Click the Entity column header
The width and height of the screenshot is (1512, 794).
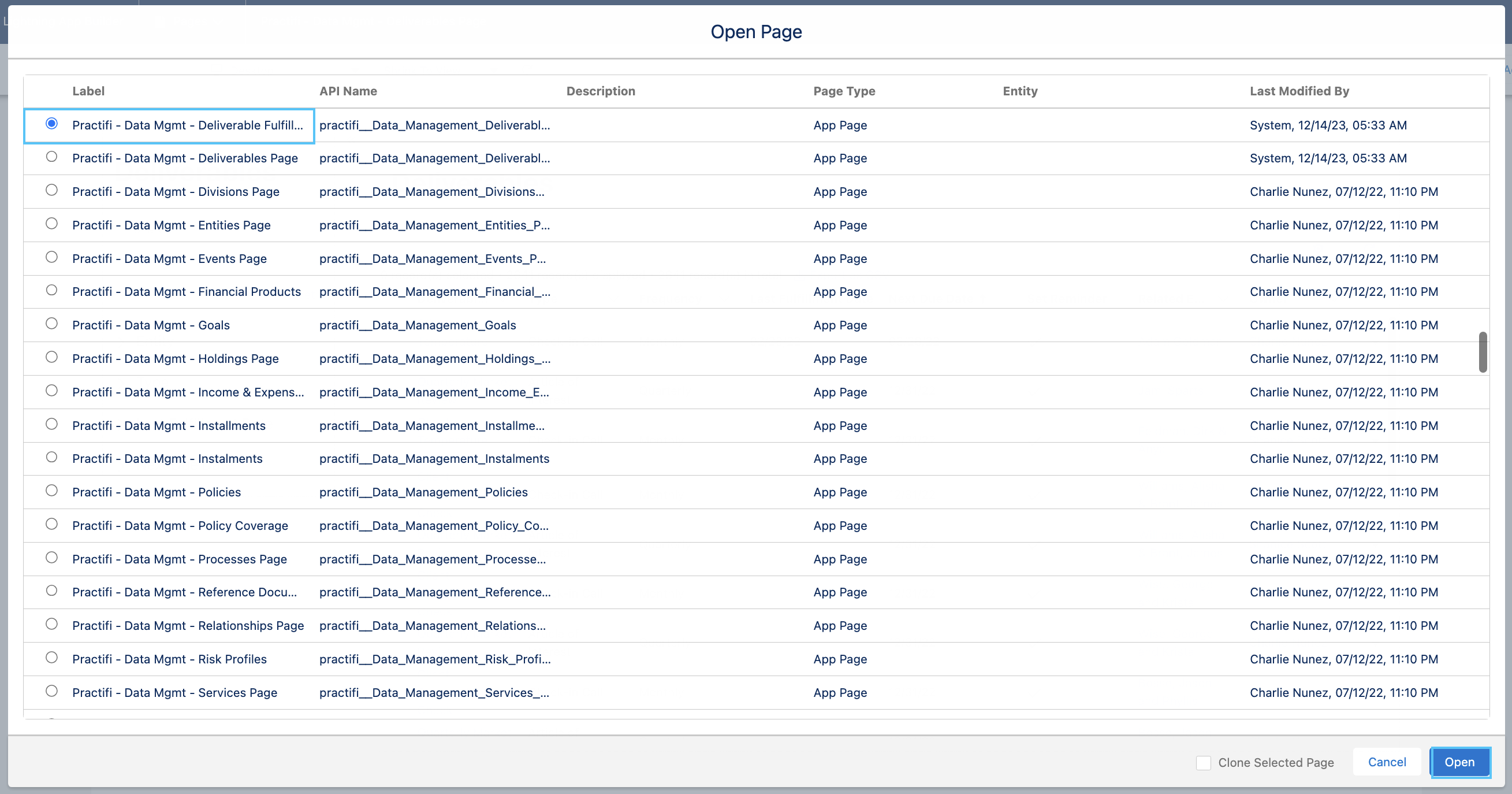pyautogui.click(x=1020, y=91)
